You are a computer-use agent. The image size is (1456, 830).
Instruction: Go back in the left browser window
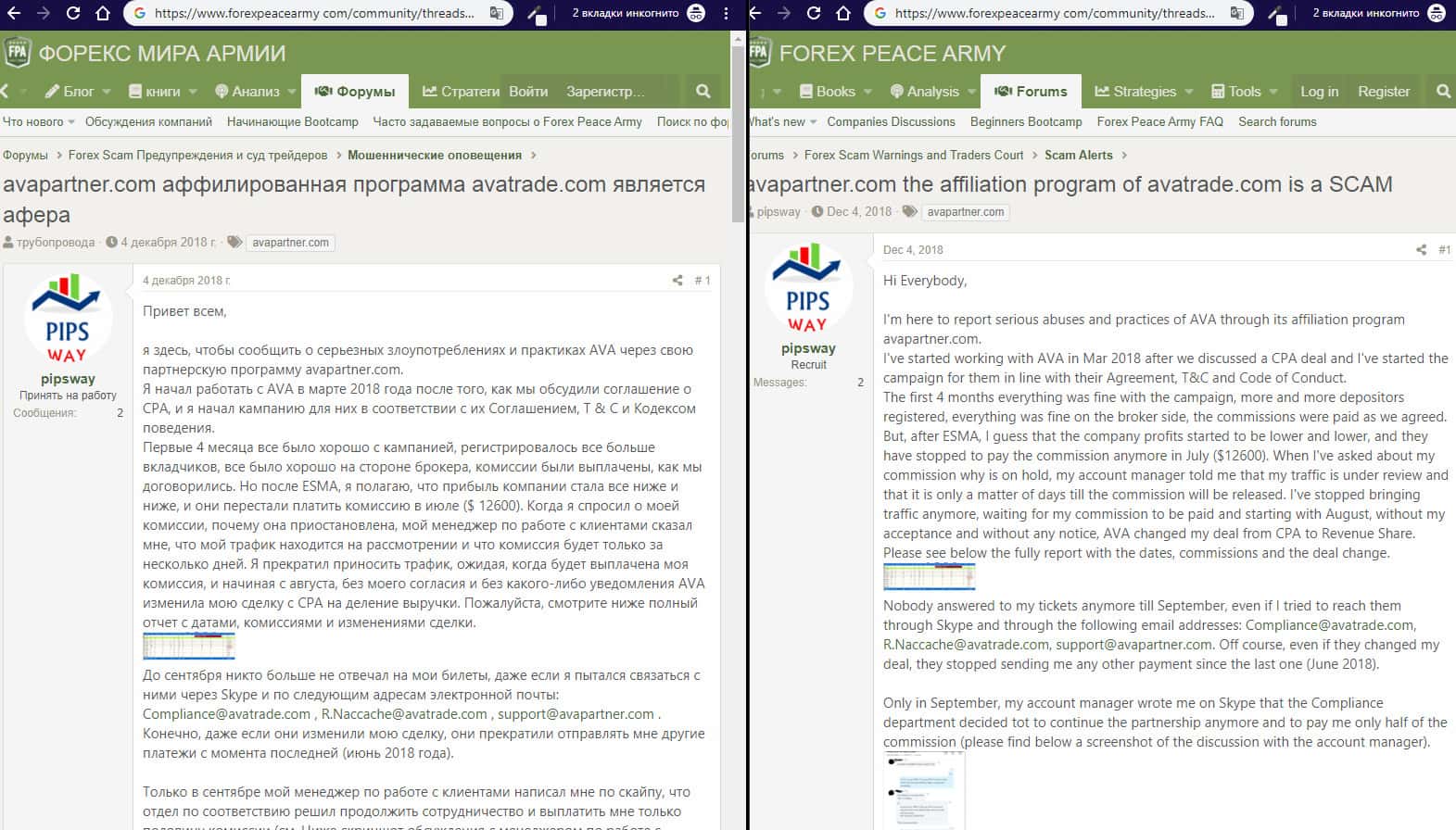point(14,14)
